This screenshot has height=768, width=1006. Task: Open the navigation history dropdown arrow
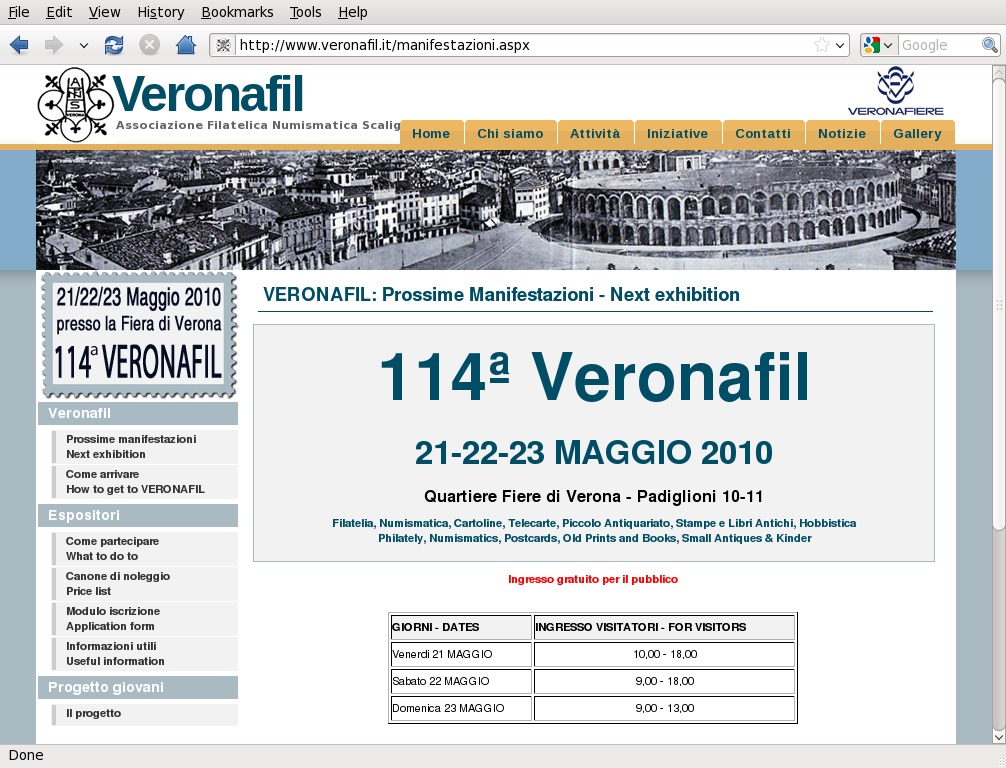click(83, 46)
